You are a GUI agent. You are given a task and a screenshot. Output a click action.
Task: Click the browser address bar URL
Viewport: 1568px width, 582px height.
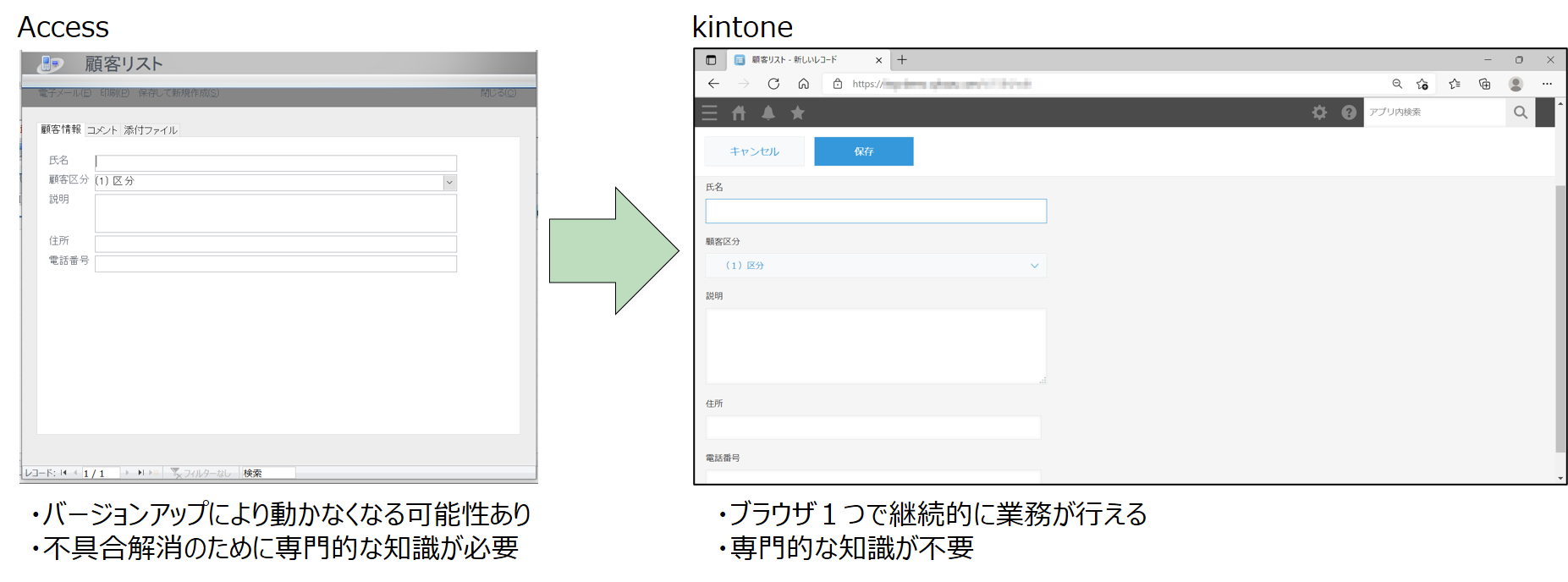[941, 84]
